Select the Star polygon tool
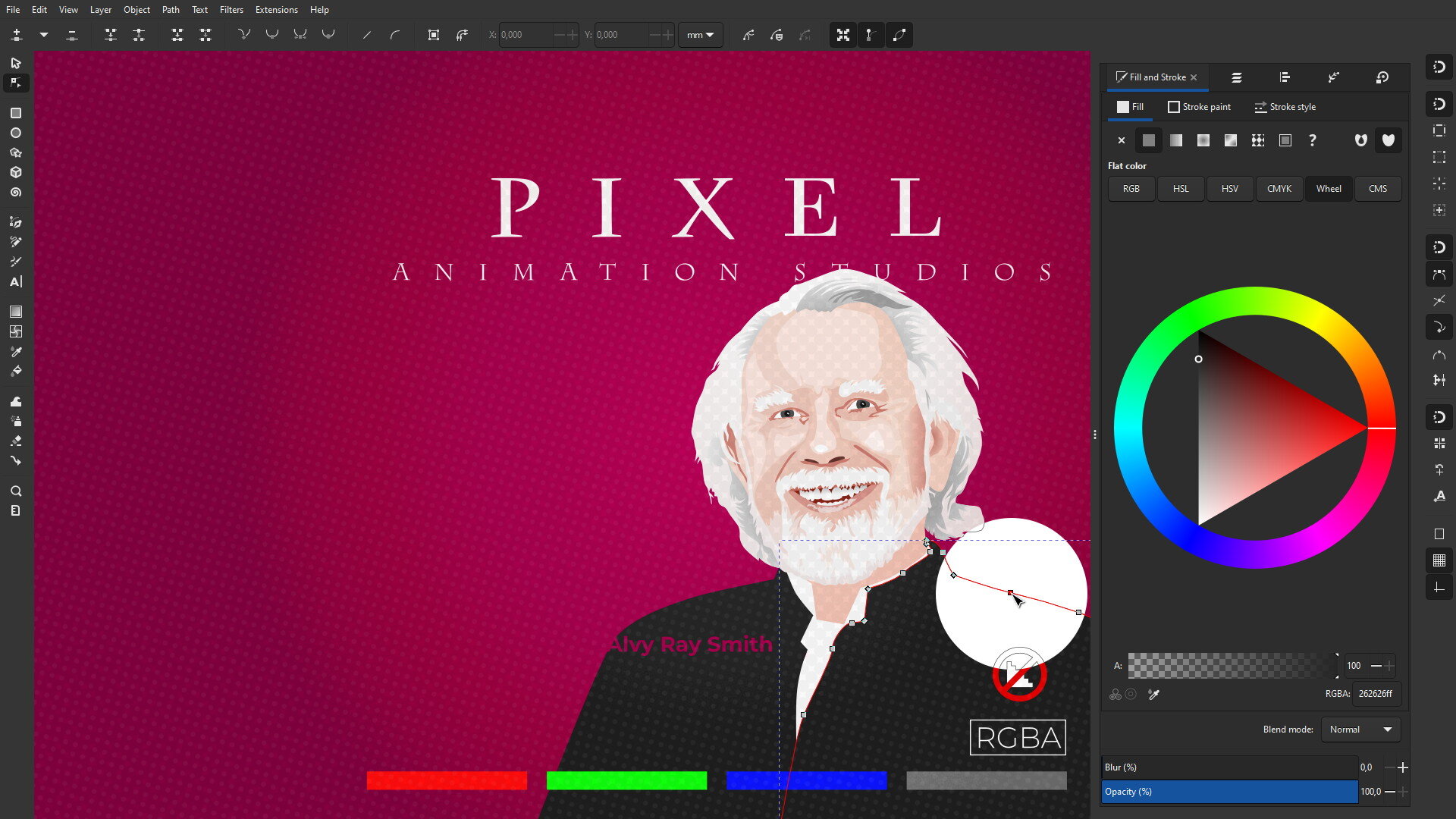 coord(16,152)
